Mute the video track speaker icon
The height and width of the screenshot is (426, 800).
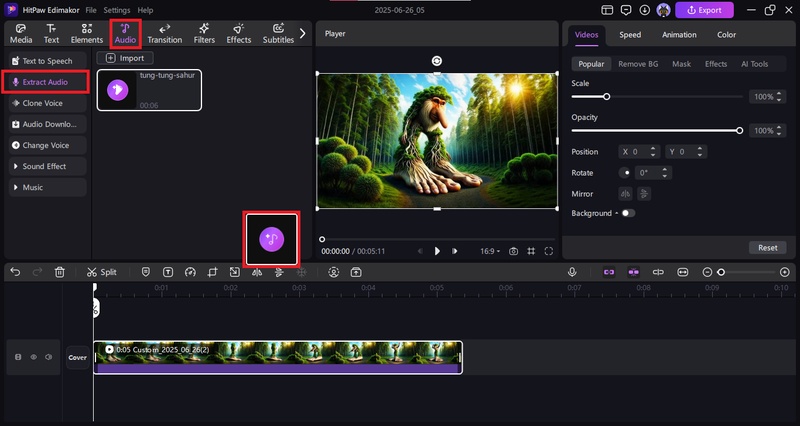48,357
